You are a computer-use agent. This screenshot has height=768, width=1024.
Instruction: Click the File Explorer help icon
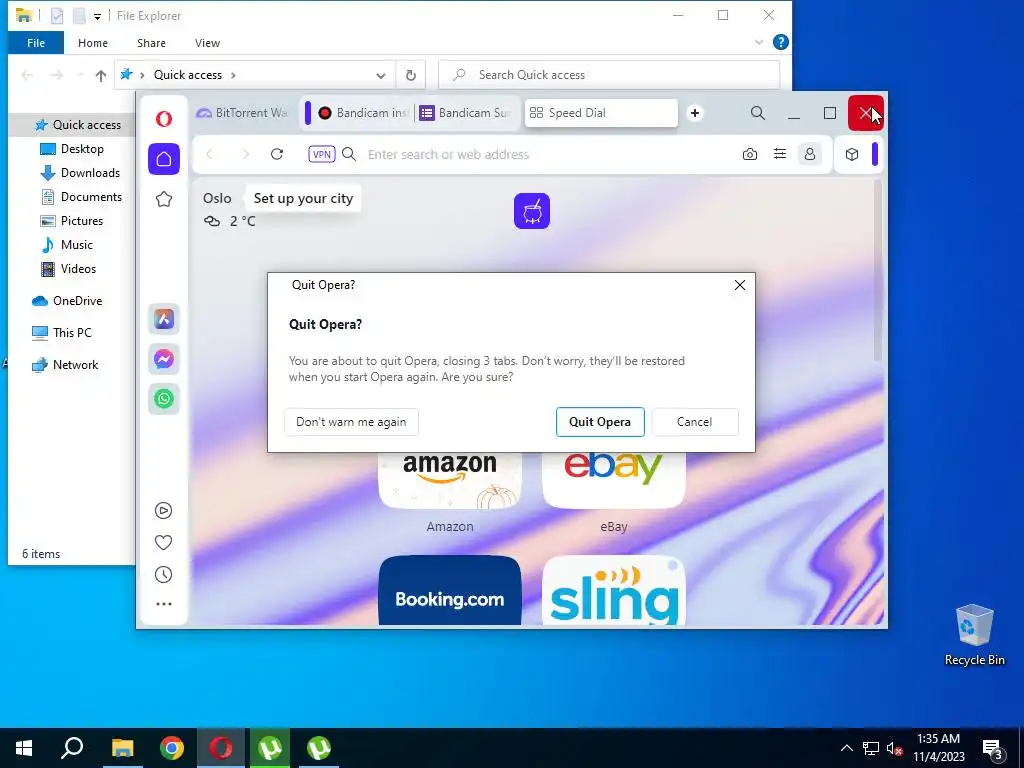click(x=780, y=42)
